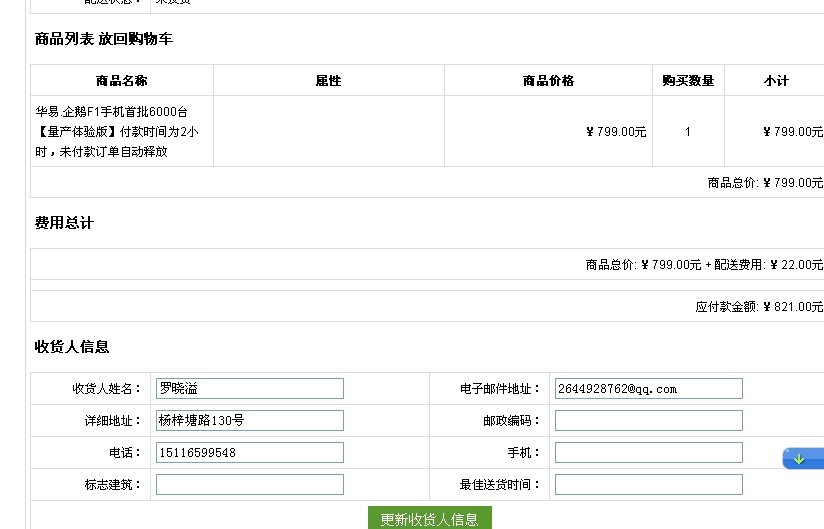Screen dimensions: 824x529
Task: Select the 最佳送货时间 delivery time field
Action: point(648,484)
